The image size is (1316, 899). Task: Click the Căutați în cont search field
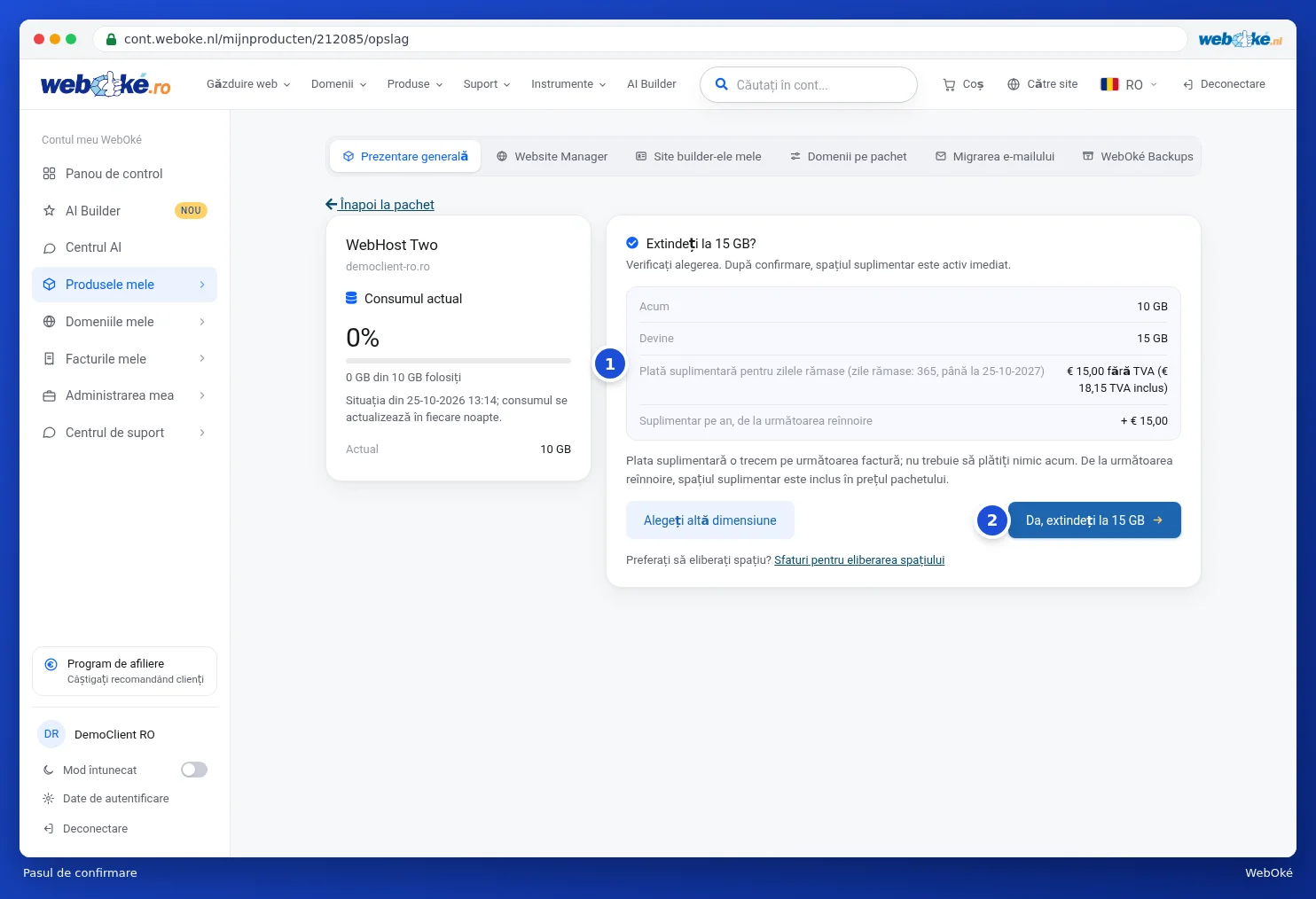click(809, 85)
